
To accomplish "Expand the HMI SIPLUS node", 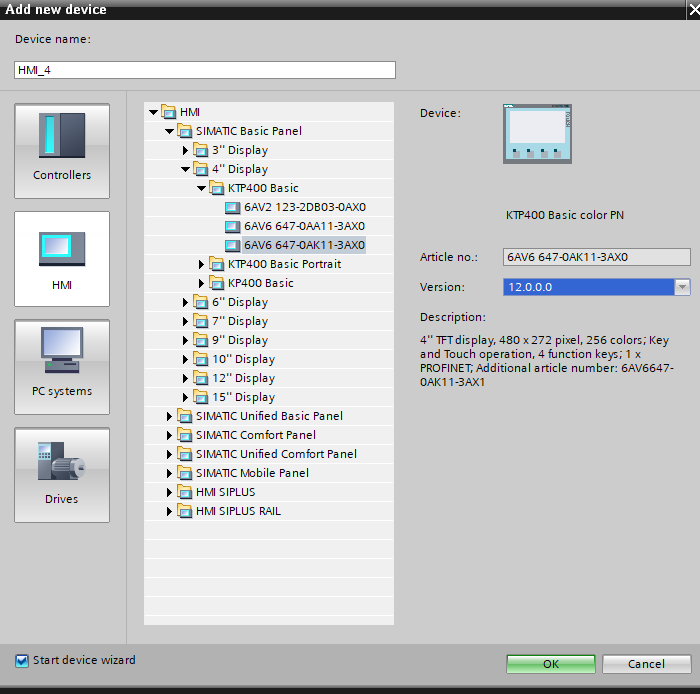I will pos(169,492).
